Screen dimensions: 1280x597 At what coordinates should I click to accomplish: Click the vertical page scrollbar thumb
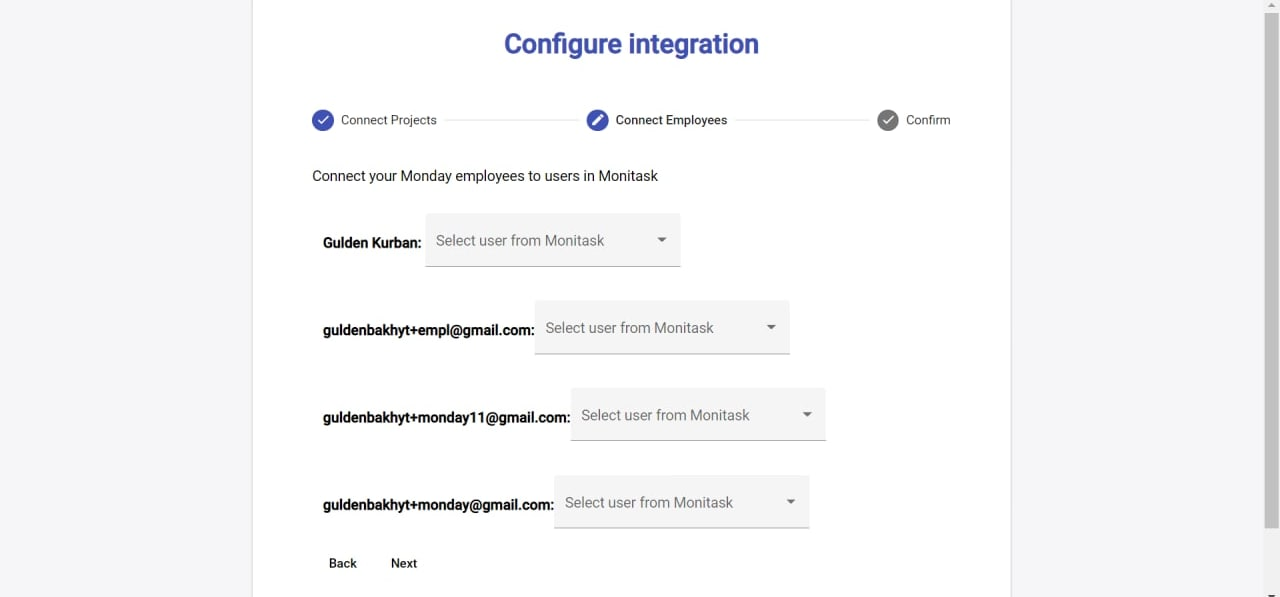pyautogui.click(x=1271, y=270)
